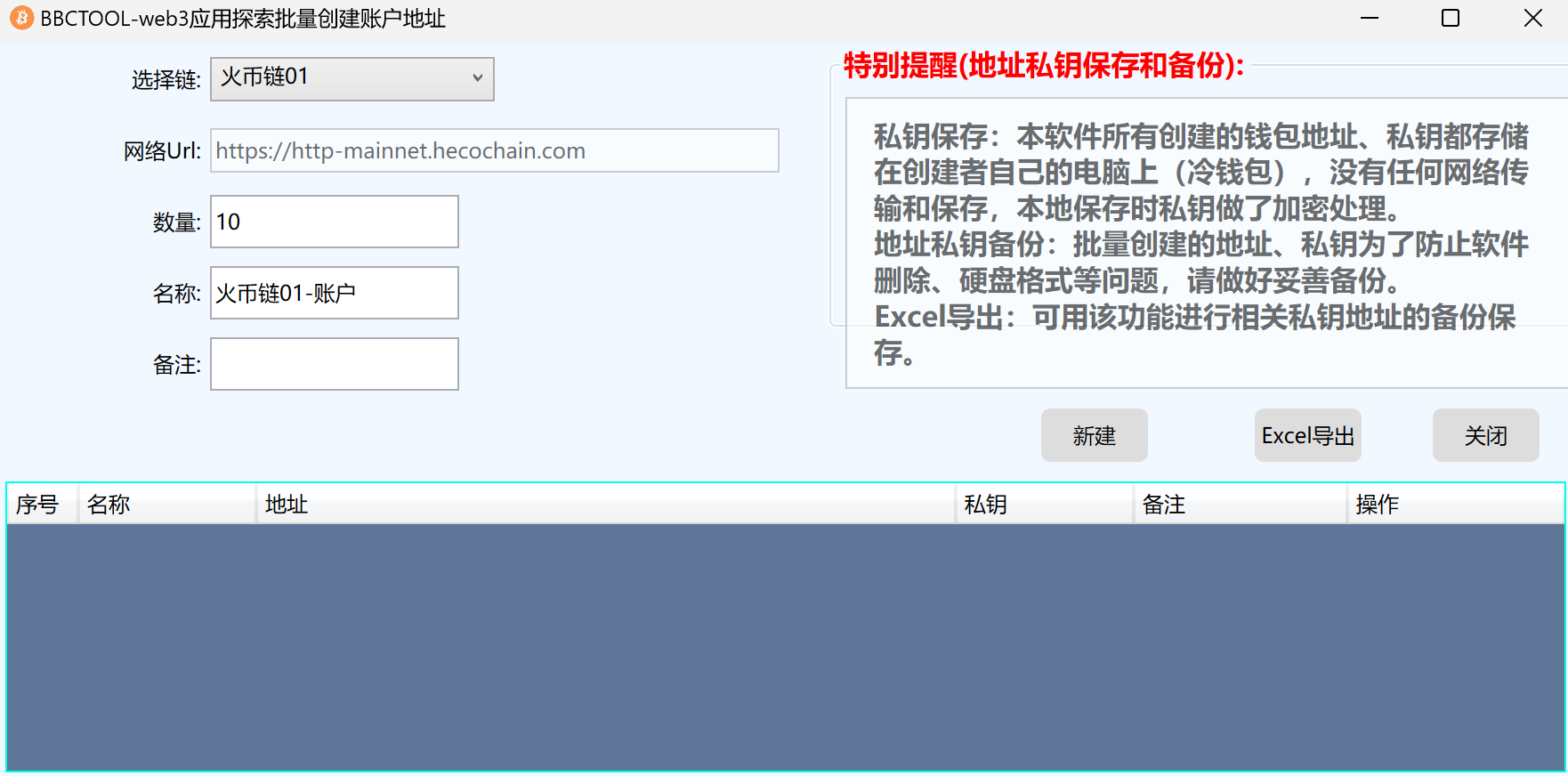Click the empty 备注 remarks field
Viewport: 1568px width, 776px height.
tap(334, 364)
